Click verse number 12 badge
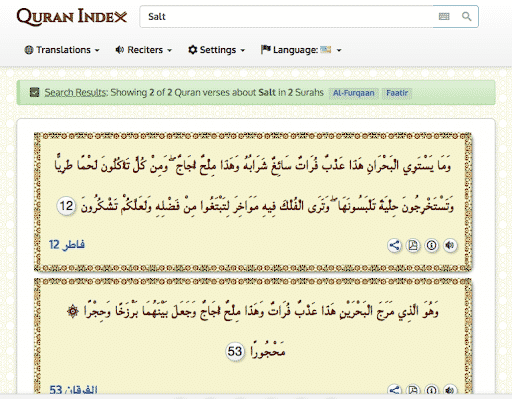 66,206
